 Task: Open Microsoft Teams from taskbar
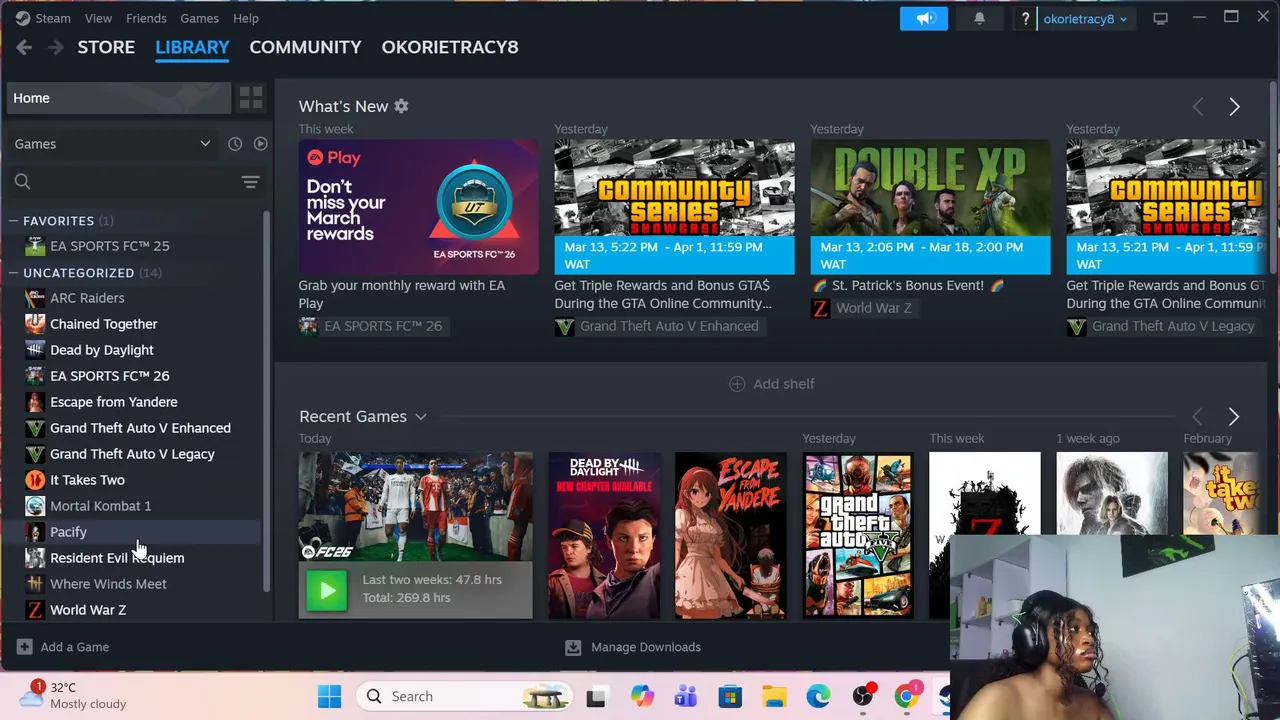tap(685, 696)
